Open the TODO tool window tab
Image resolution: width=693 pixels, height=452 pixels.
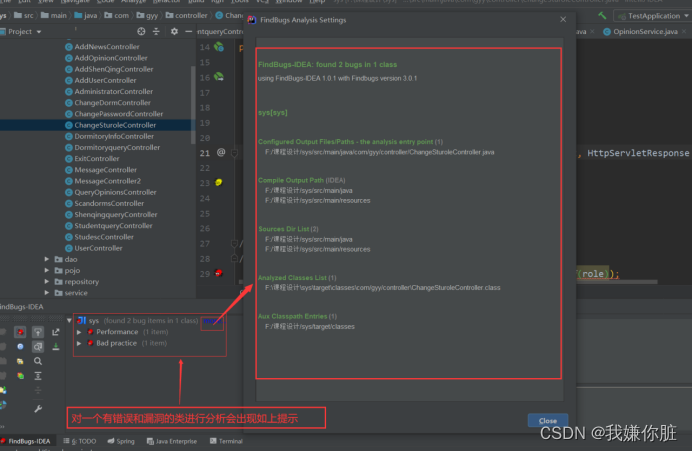(80, 441)
